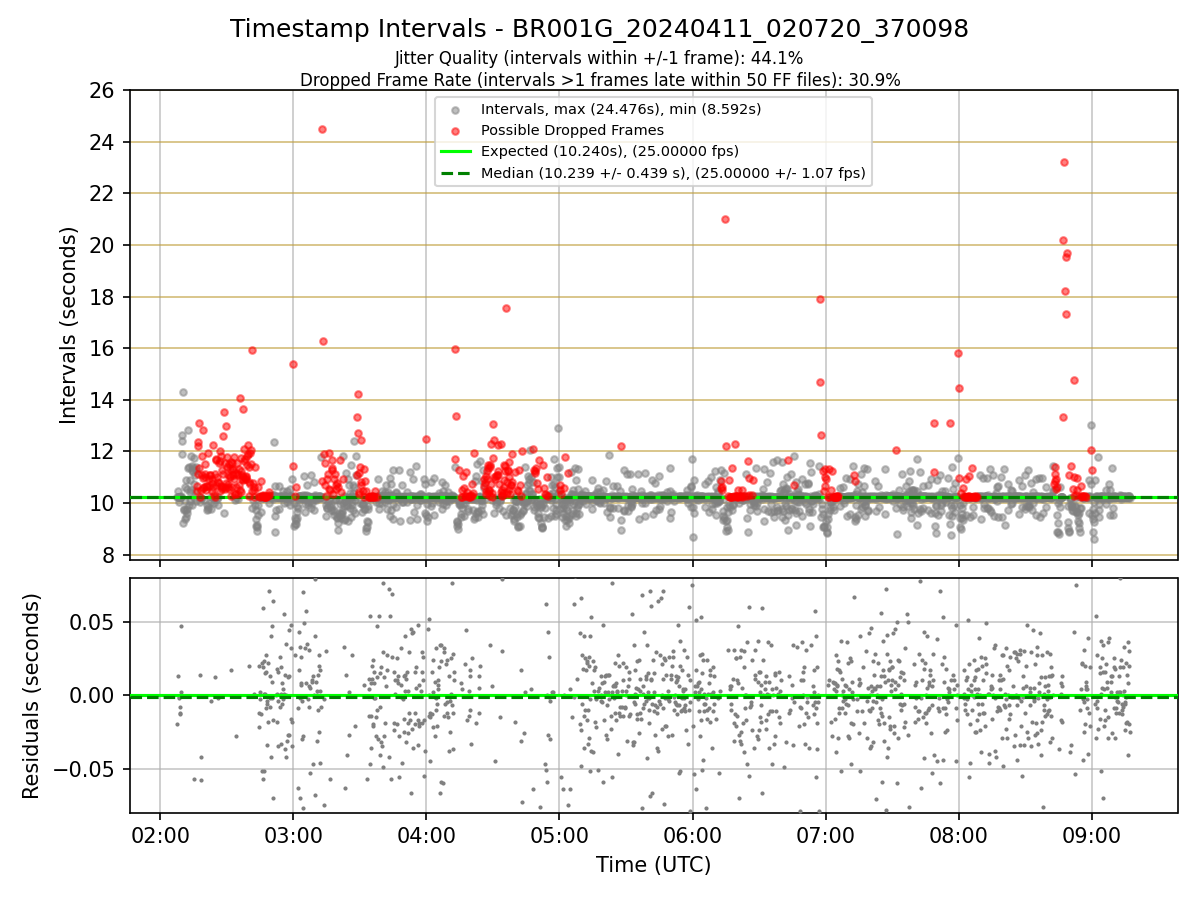Click the 'Time (UTC)' x-axis label
1200x900 pixels.
point(654,865)
